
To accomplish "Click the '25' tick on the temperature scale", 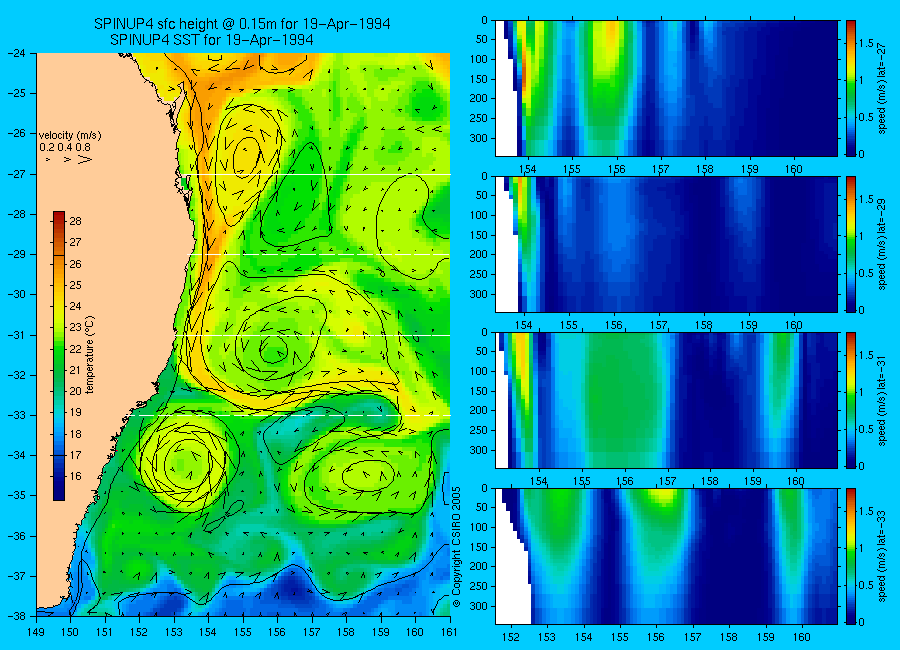I will click(x=75, y=285).
